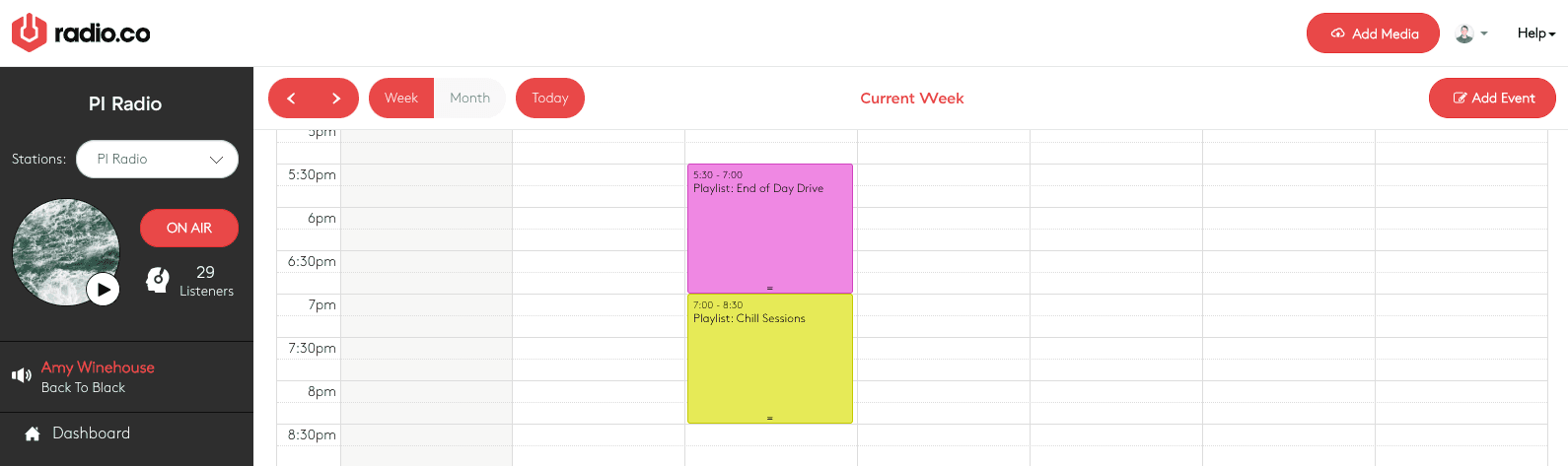
Task: Open the Chill Sessions playlist event
Action: pyautogui.click(x=769, y=359)
